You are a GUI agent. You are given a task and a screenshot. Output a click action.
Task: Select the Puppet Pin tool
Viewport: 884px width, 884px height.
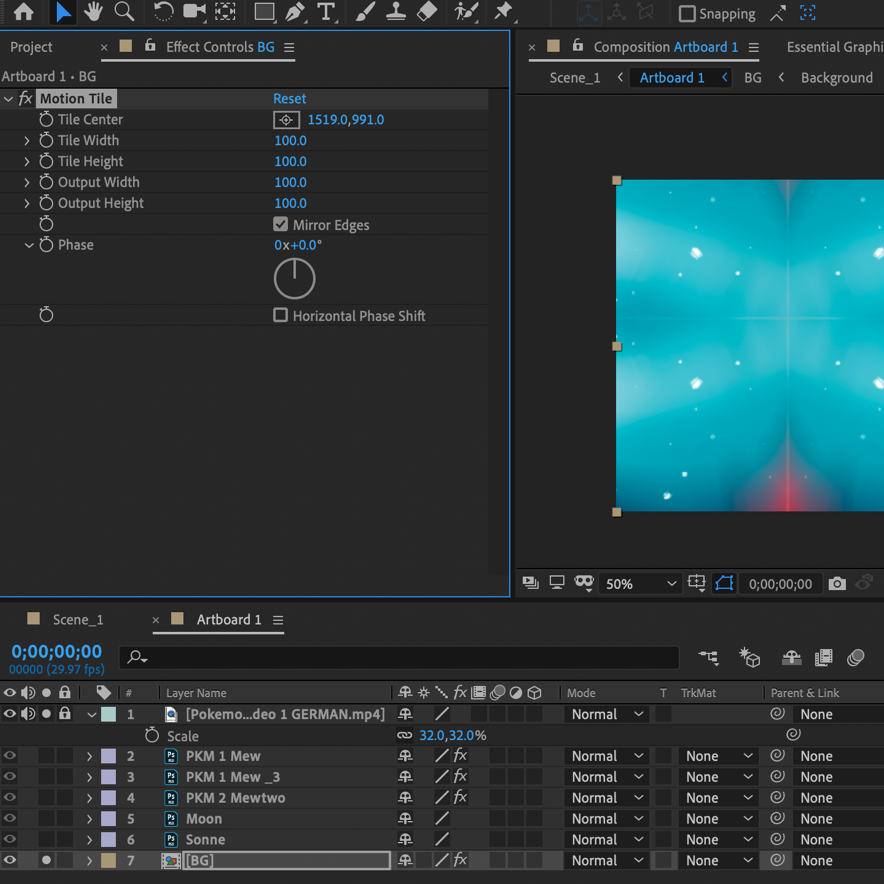coord(503,12)
